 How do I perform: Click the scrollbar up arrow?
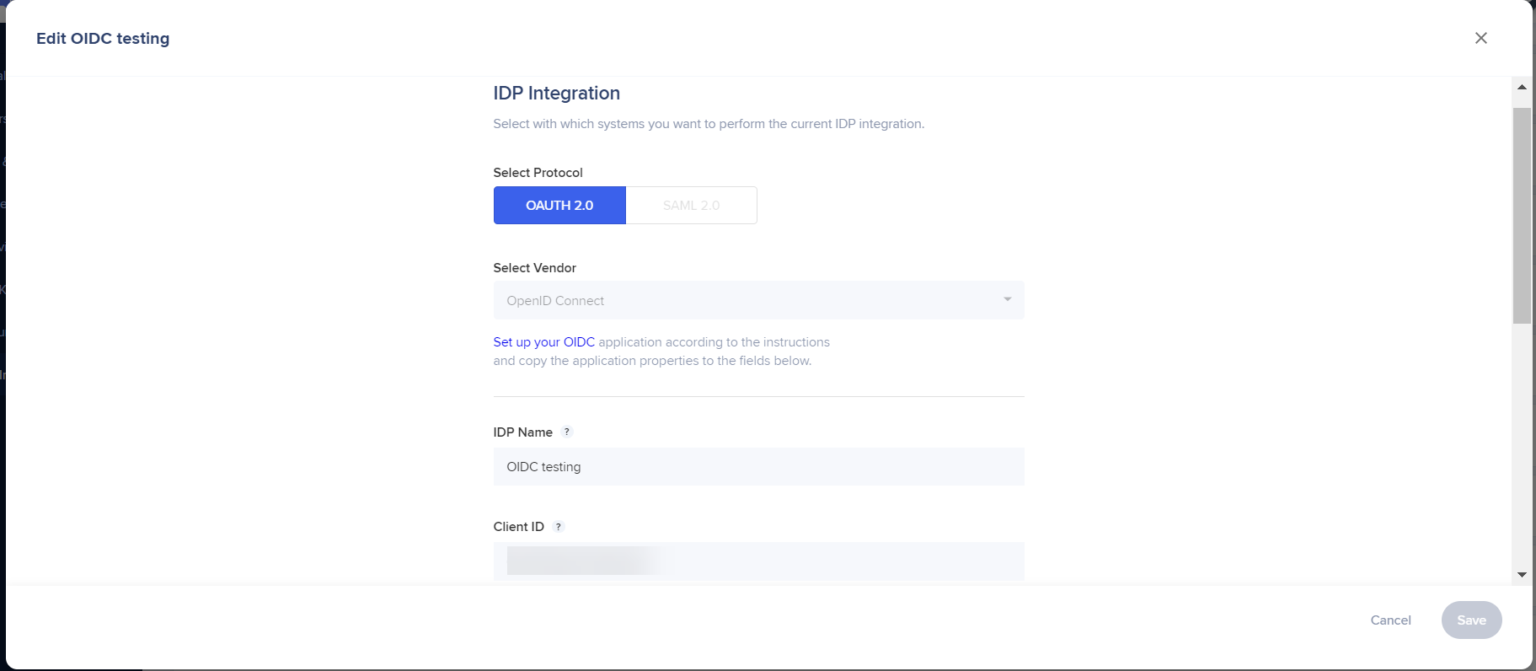[1523, 86]
